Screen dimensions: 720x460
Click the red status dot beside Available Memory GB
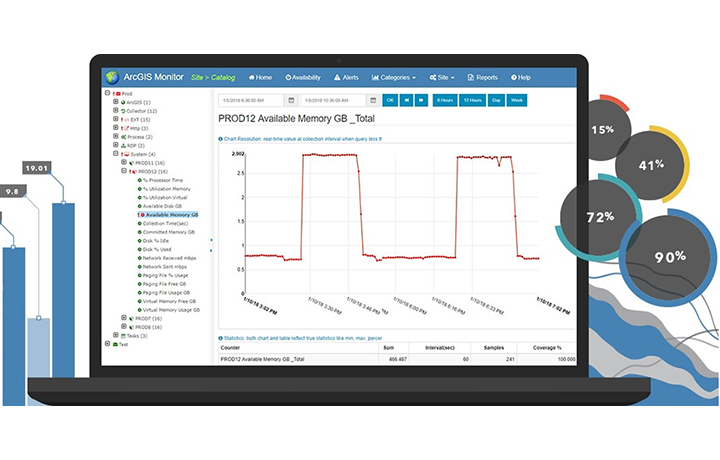[x=142, y=215]
